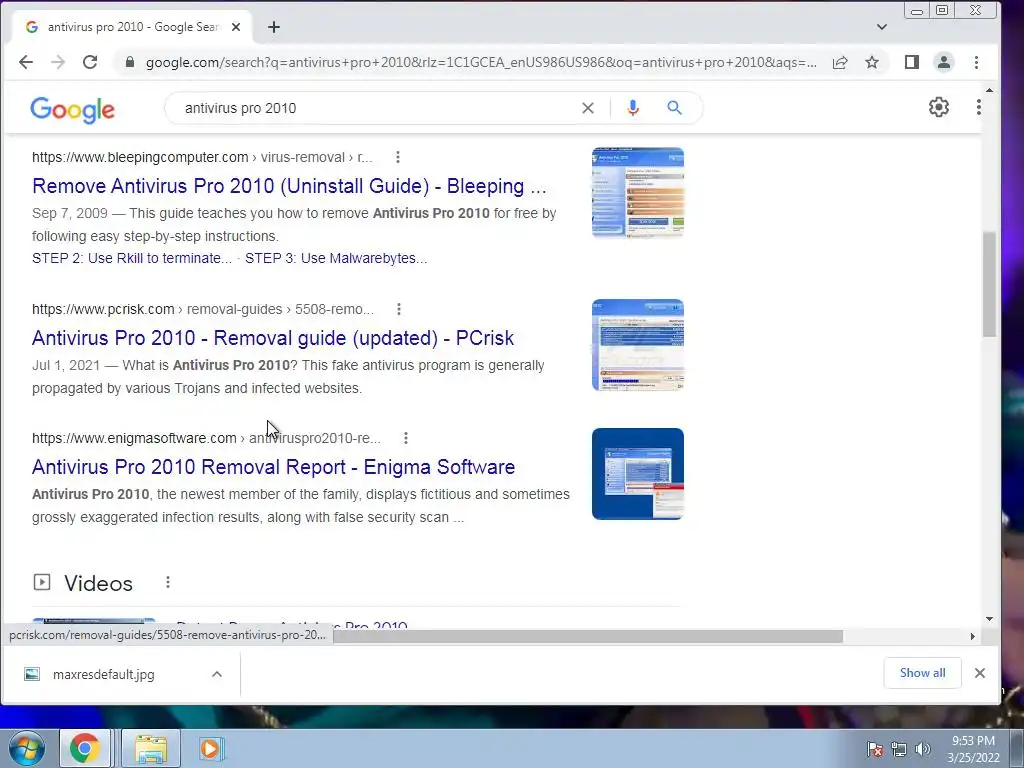Open the Google apps dots menu beside gear
Viewport: 1024px width, 768px height.
(x=978, y=107)
